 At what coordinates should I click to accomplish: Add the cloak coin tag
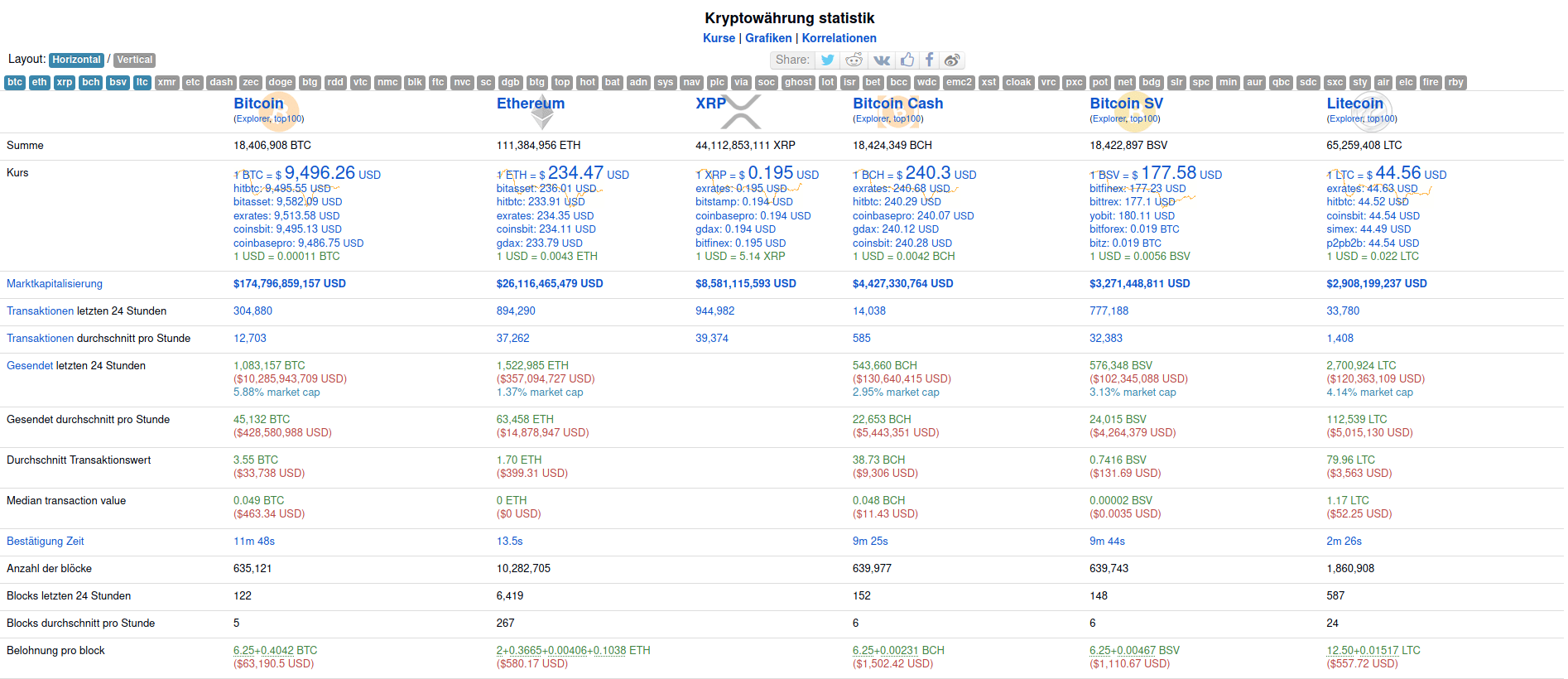coord(1018,83)
